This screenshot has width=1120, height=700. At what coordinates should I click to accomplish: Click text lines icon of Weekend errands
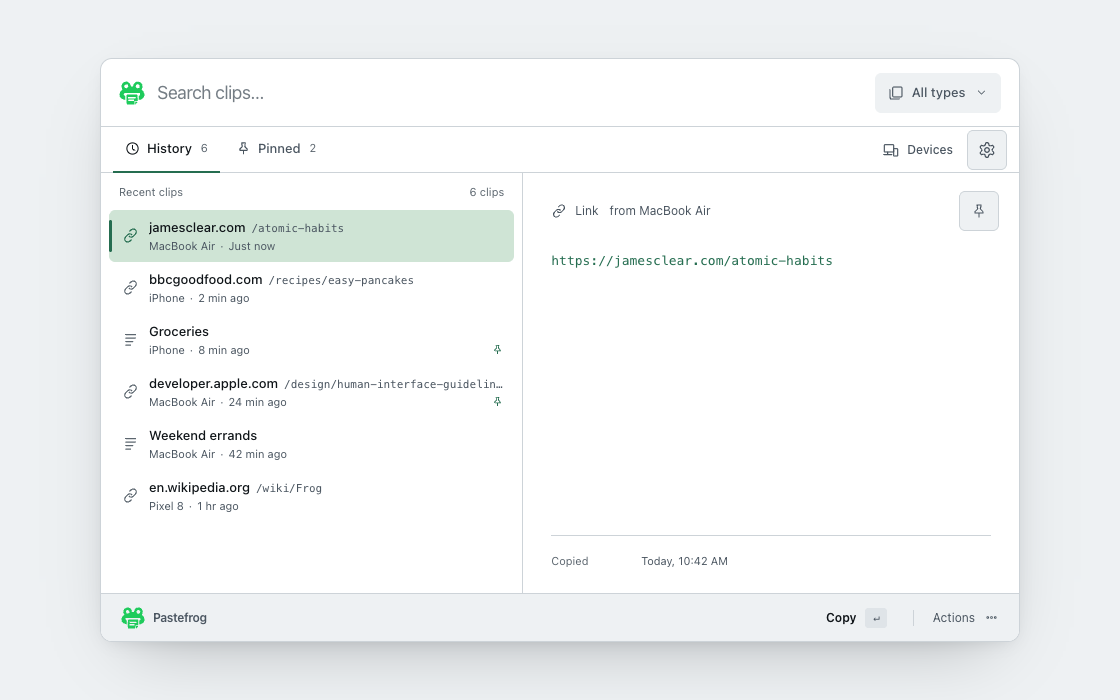click(130, 444)
